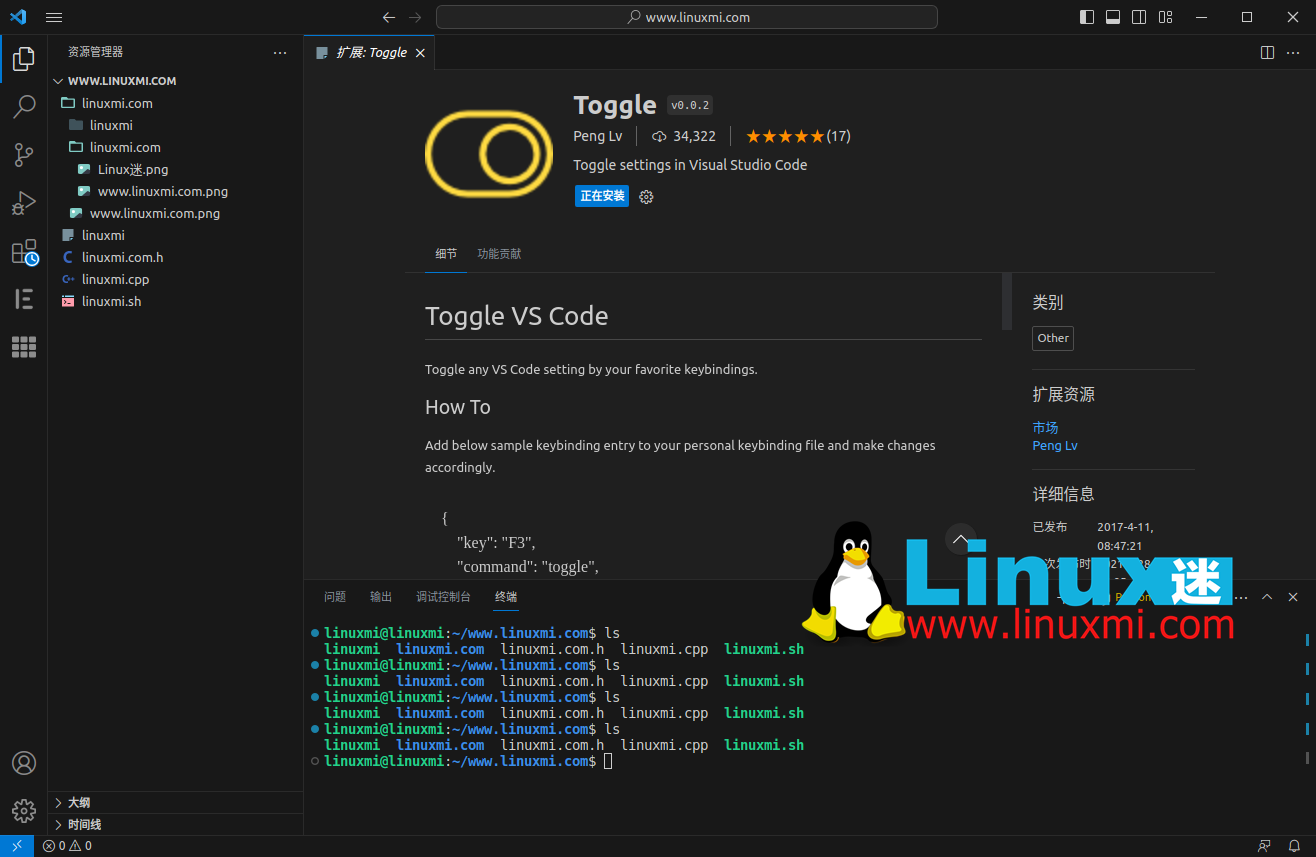The width and height of the screenshot is (1316, 857).
Task: Open notifications bell in status bar
Action: tap(1293, 846)
